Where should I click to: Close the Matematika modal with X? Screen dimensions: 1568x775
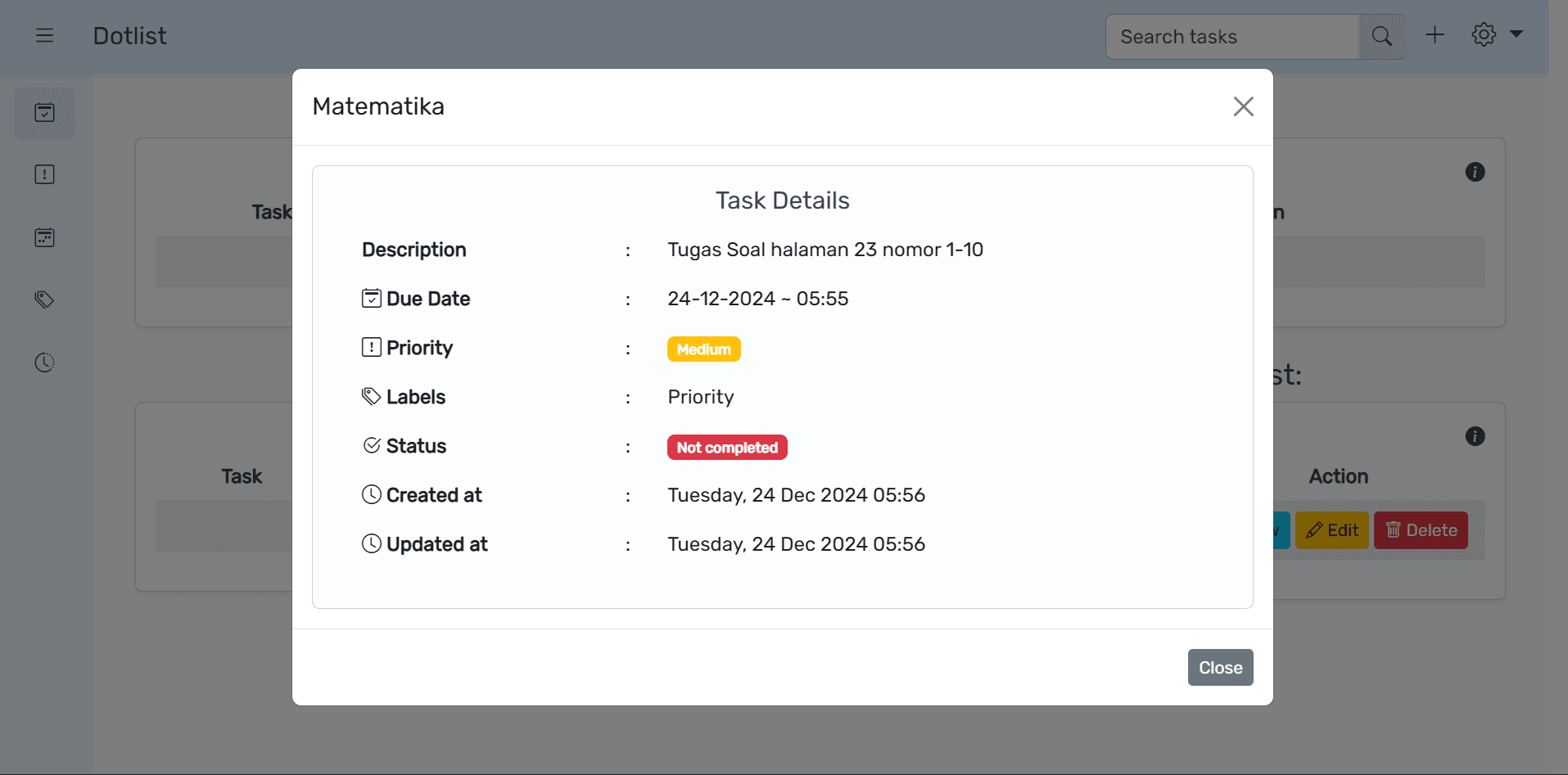coord(1243,106)
